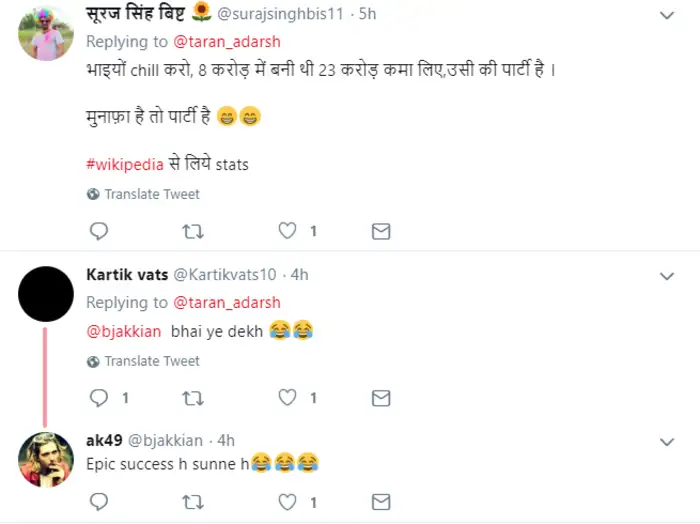Retweet the surajsinghbis11 tweet

click(x=193, y=231)
